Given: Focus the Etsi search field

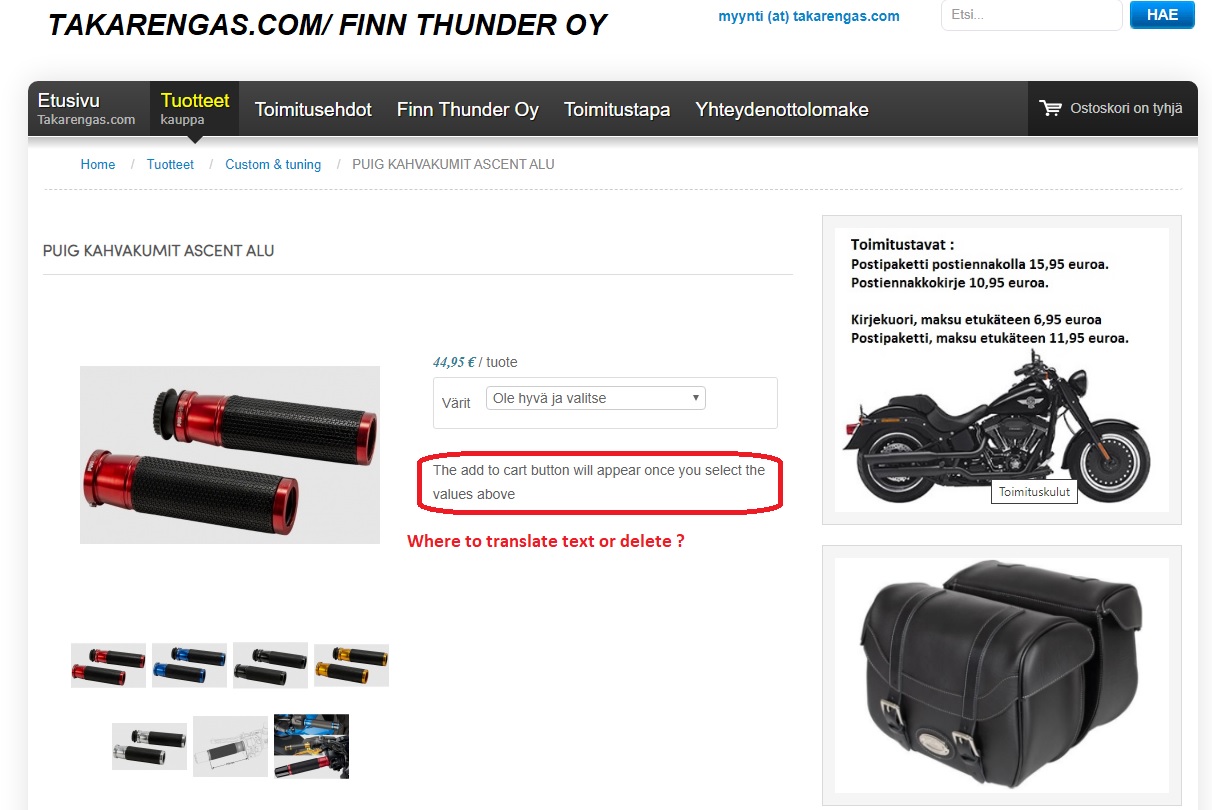Looking at the screenshot, I should click(x=1032, y=15).
